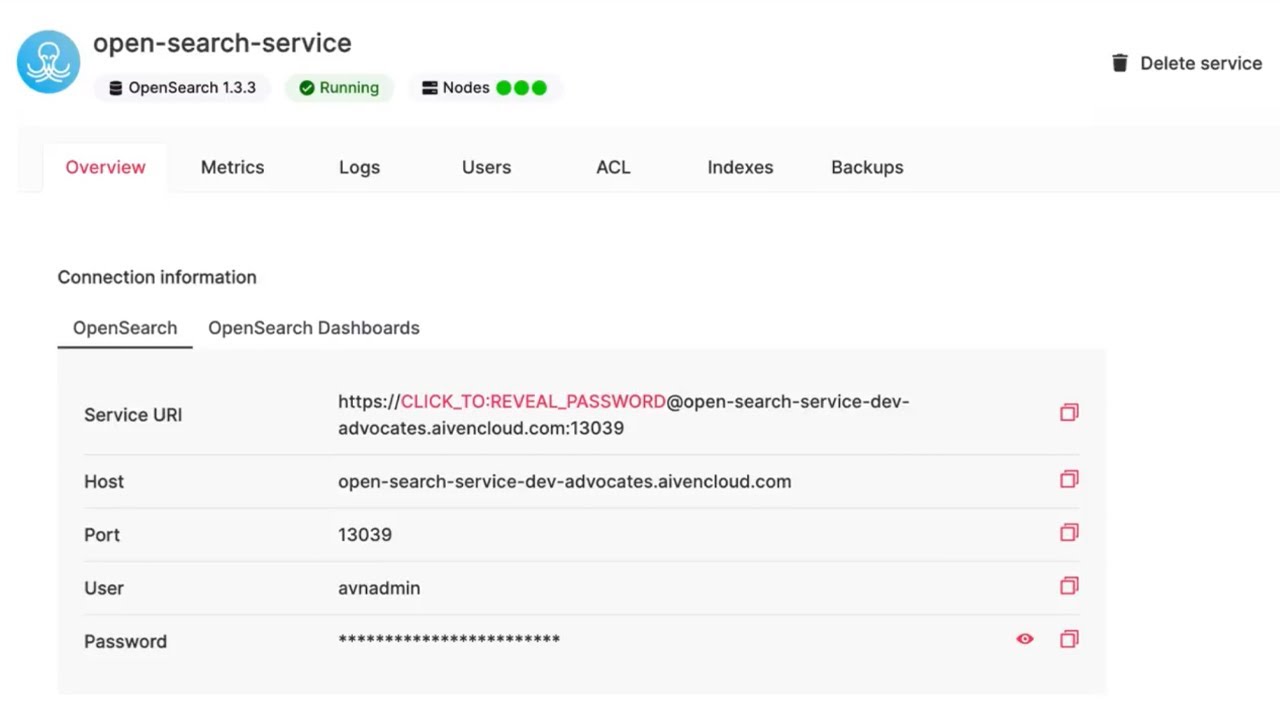Copy the User value
1280x720 pixels.
[x=1069, y=585]
